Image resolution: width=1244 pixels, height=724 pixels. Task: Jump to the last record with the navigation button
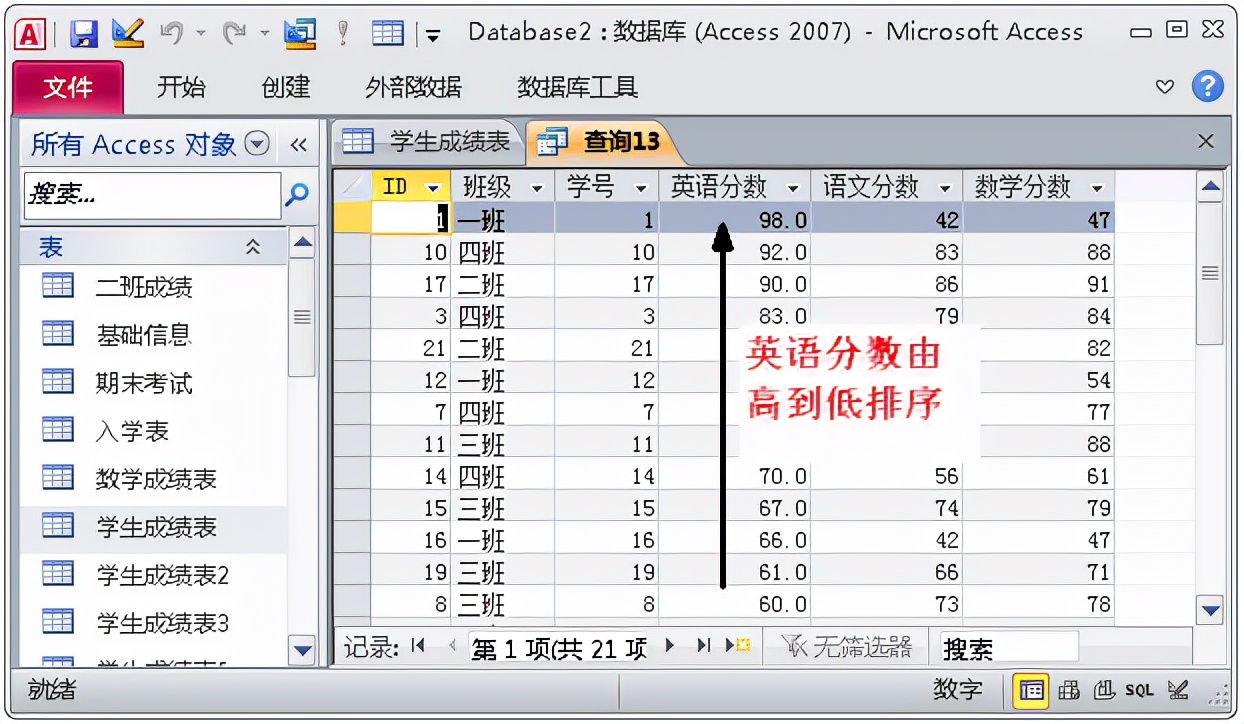click(x=703, y=646)
